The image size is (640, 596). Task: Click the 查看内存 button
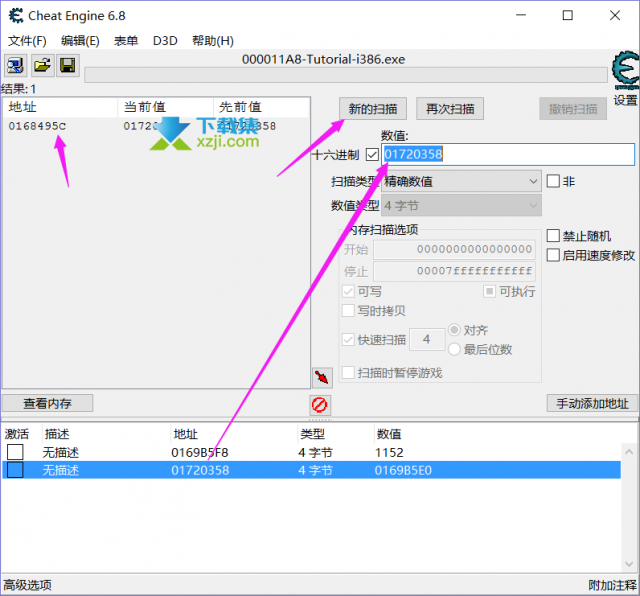(47, 403)
